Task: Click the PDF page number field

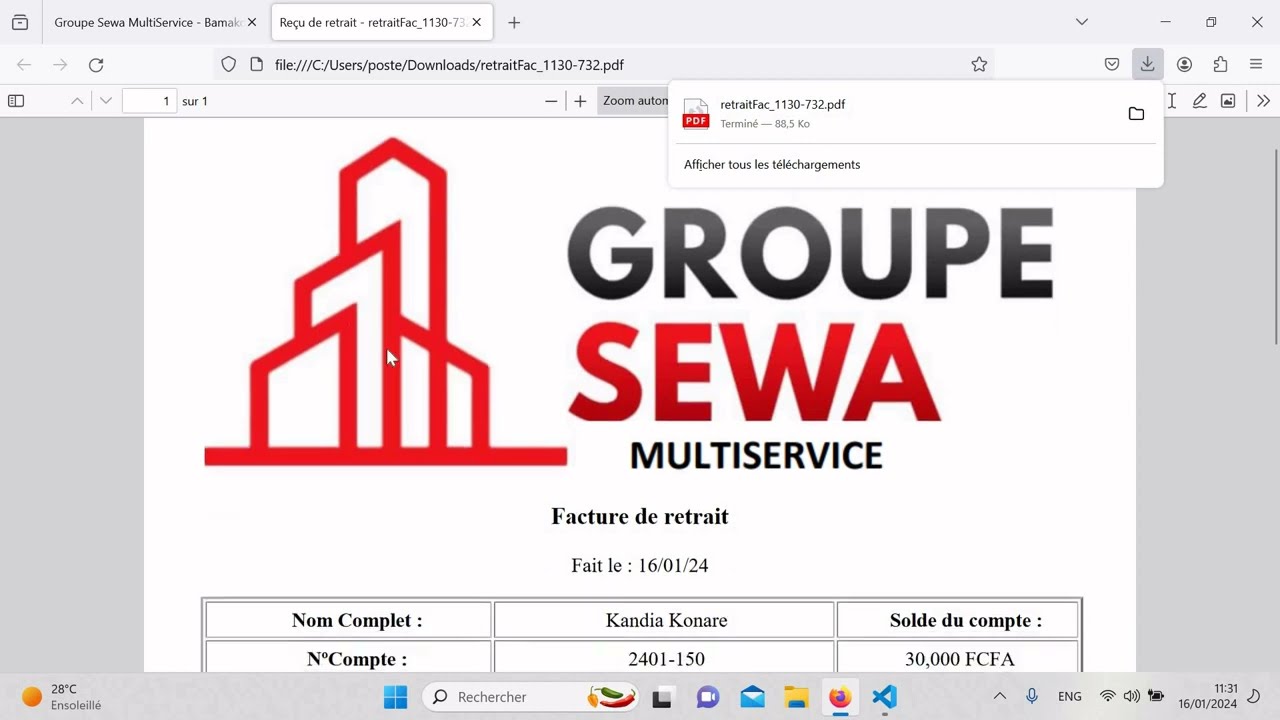Action: [x=149, y=101]
